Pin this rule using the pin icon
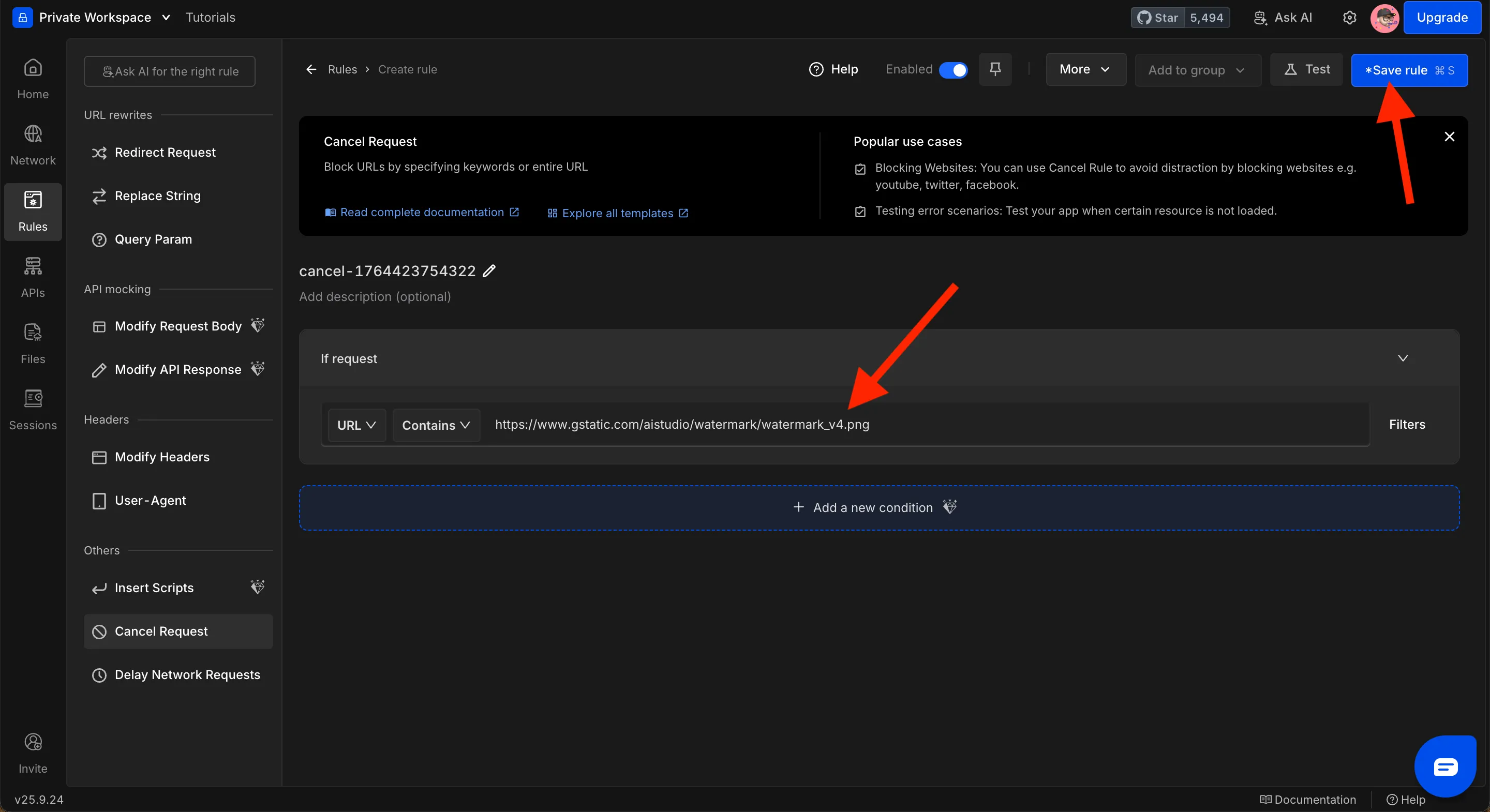The height and width of the screenshot is (812, 1490). 995,69
